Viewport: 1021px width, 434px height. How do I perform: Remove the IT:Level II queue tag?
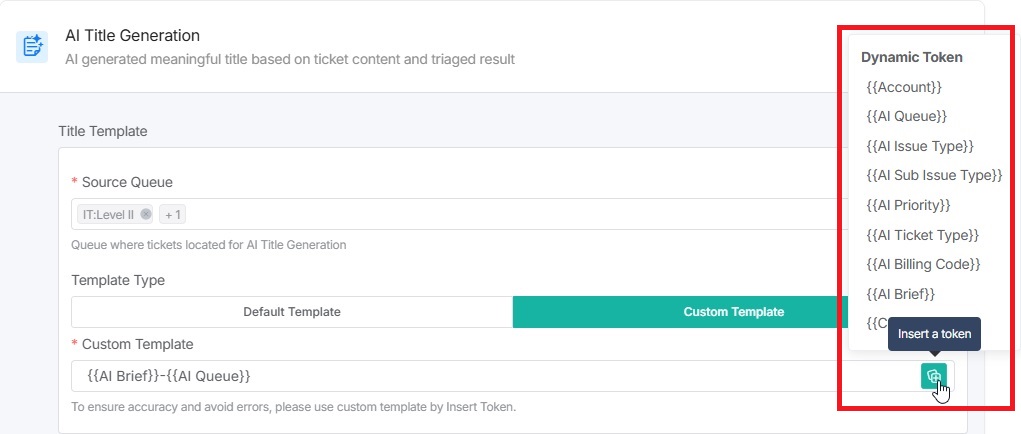click(146, 214)
